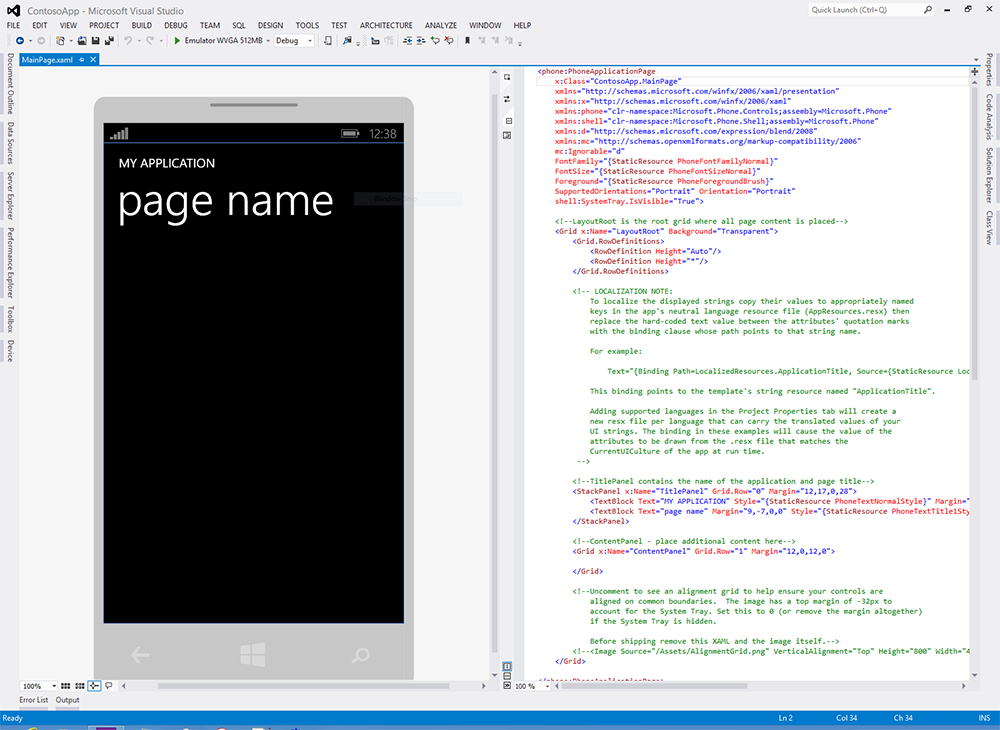The height and width of the screenshot is (730, 1000).
Task: Select the 'MY APPLICATION' text in designer
Action: (x=166, y=163)
